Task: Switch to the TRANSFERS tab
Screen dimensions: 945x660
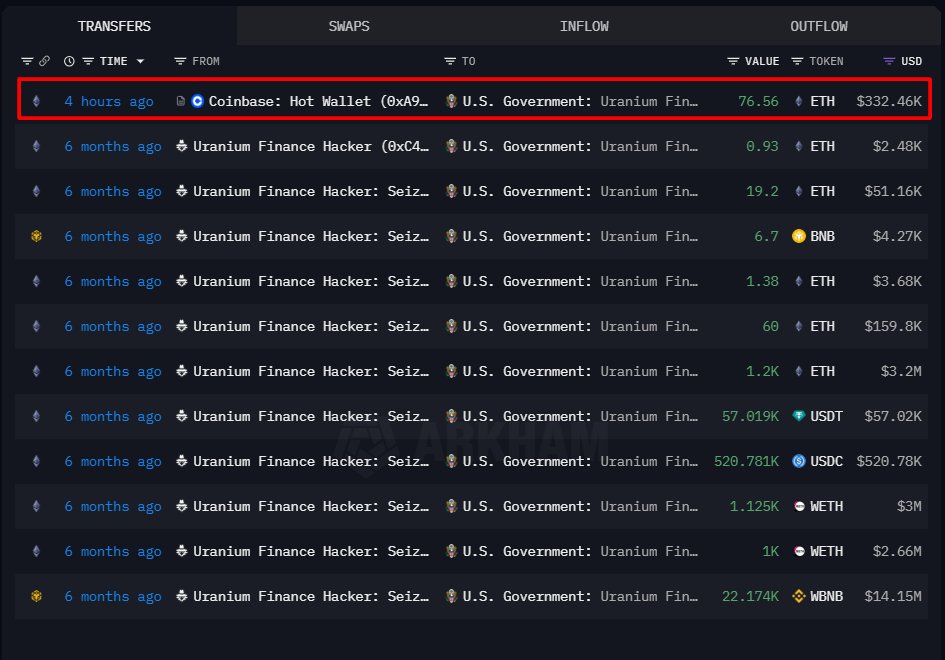Action: pos(115,27)
